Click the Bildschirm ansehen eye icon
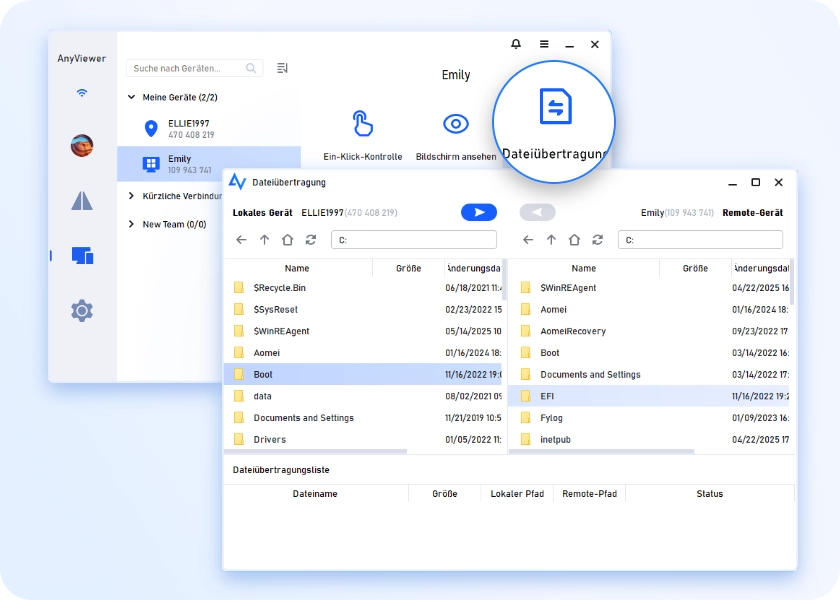This screenshot has width=840, height=600. click(456, 124)
